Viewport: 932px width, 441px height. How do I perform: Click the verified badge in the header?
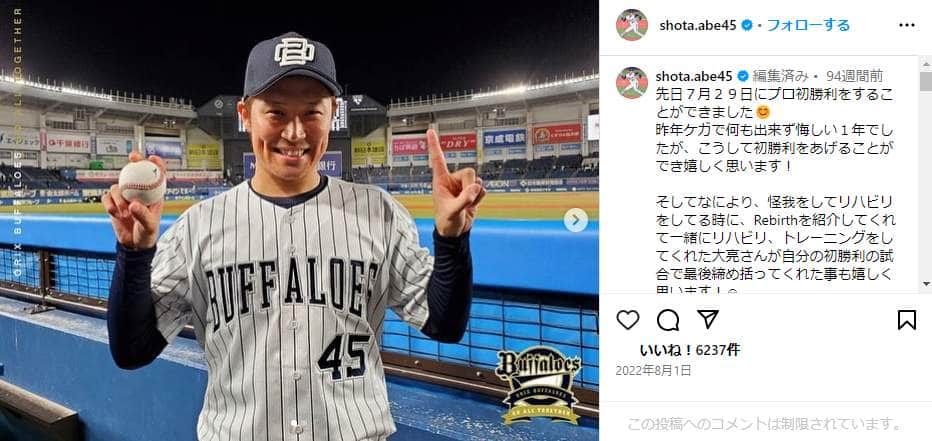(748, 25)
